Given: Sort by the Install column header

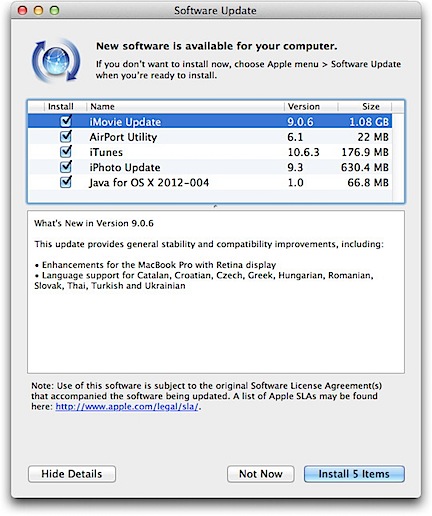Looking at the screenshot, I should click(61, 106).
